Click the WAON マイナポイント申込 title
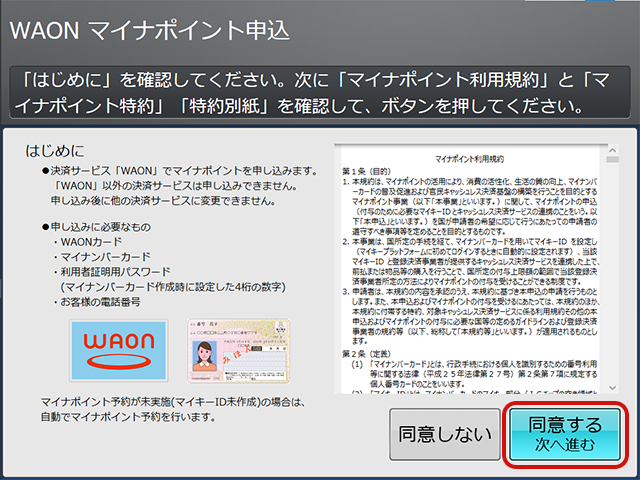640x480 pixels. (x=150, y=31)
